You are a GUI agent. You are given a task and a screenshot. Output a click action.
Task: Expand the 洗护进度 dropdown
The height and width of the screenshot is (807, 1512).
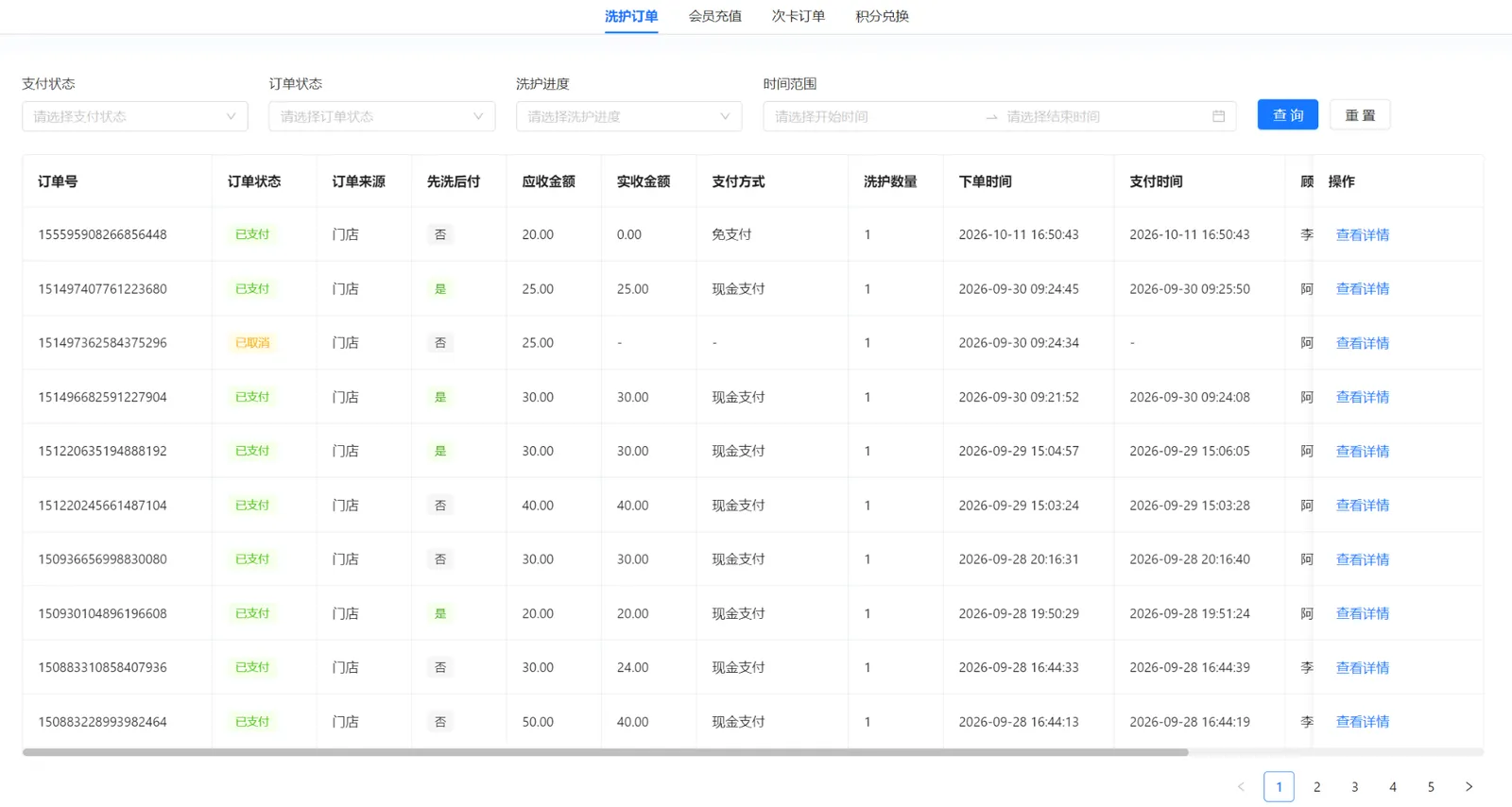point(629,116)
